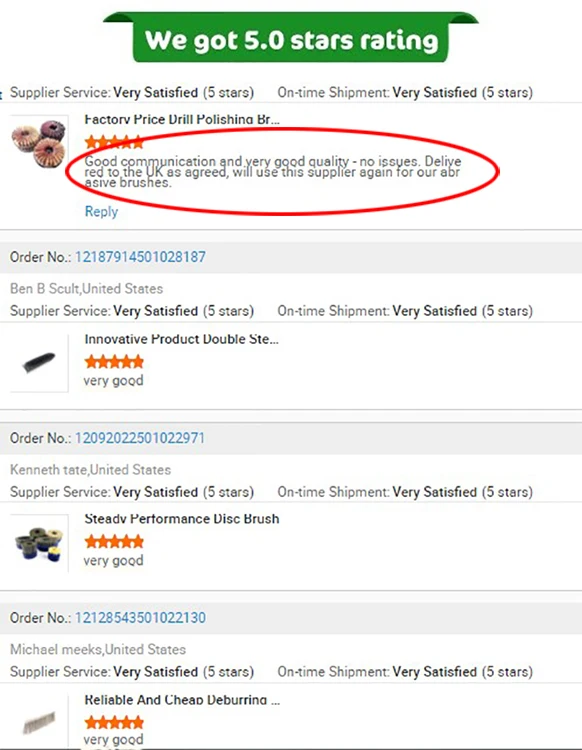582x750 pixels.
Task: Click star rating of Drill Polishing review
Action: (114, 142)
